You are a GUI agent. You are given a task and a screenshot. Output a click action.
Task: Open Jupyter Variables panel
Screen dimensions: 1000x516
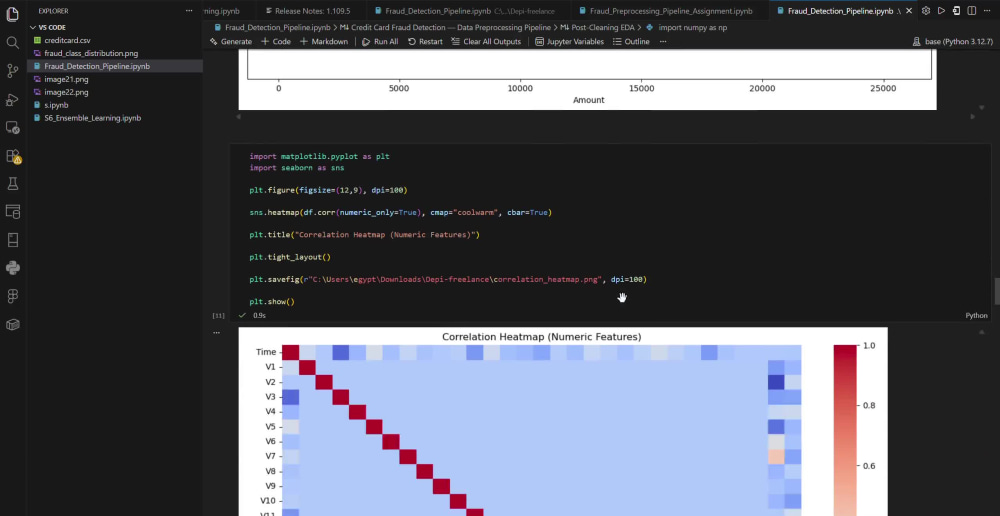point(570,41)
